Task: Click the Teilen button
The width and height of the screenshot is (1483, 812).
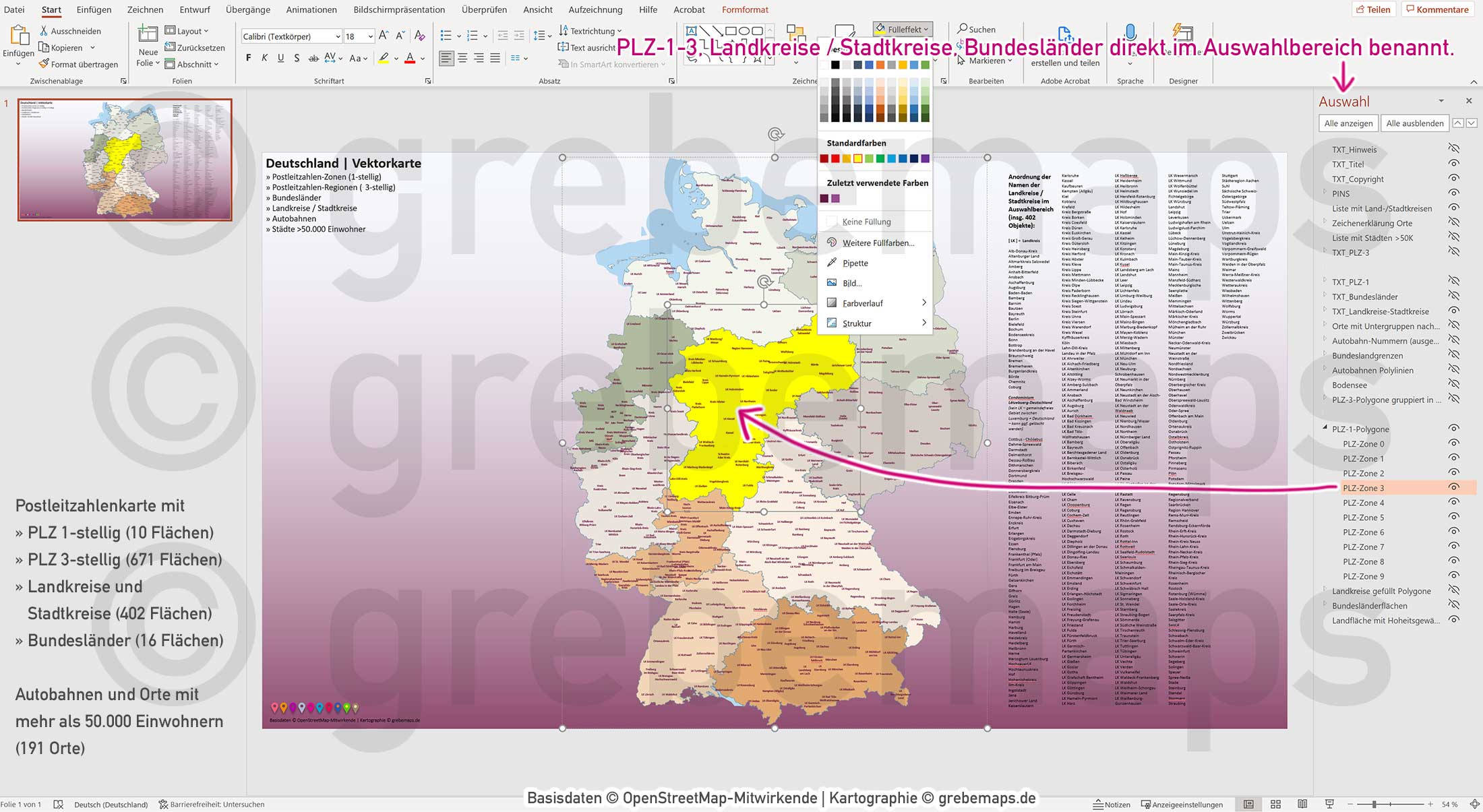Action: click(1374, 9)
